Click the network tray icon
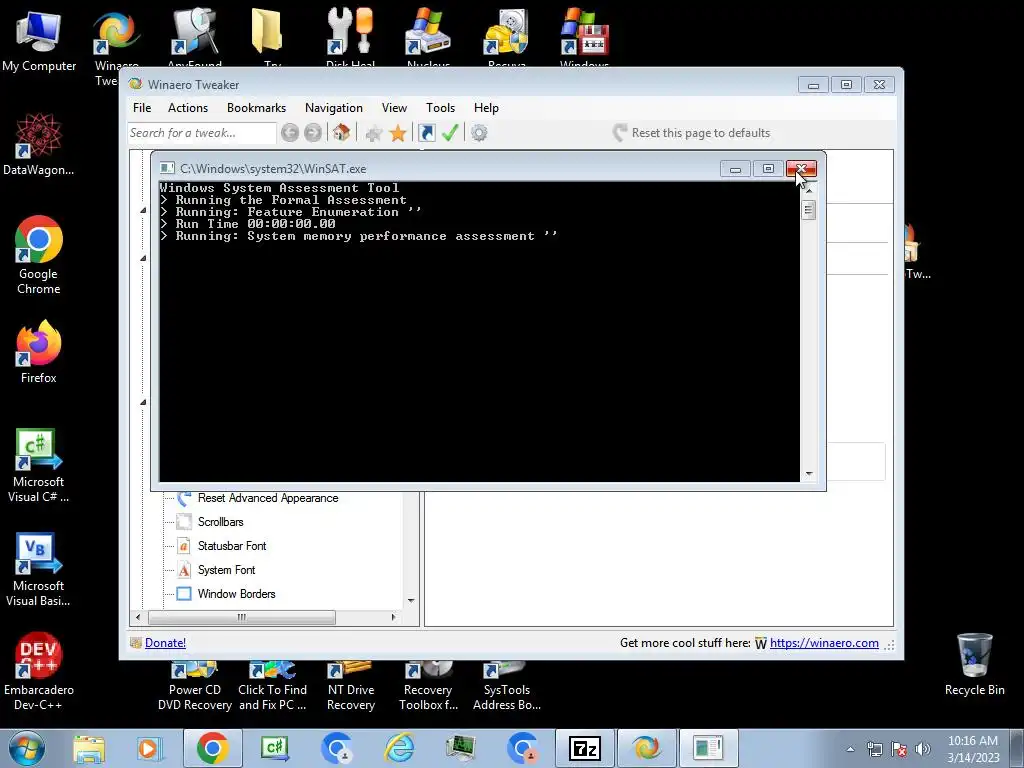This screenshot has width=1024, height=768. tap(874, 749)
